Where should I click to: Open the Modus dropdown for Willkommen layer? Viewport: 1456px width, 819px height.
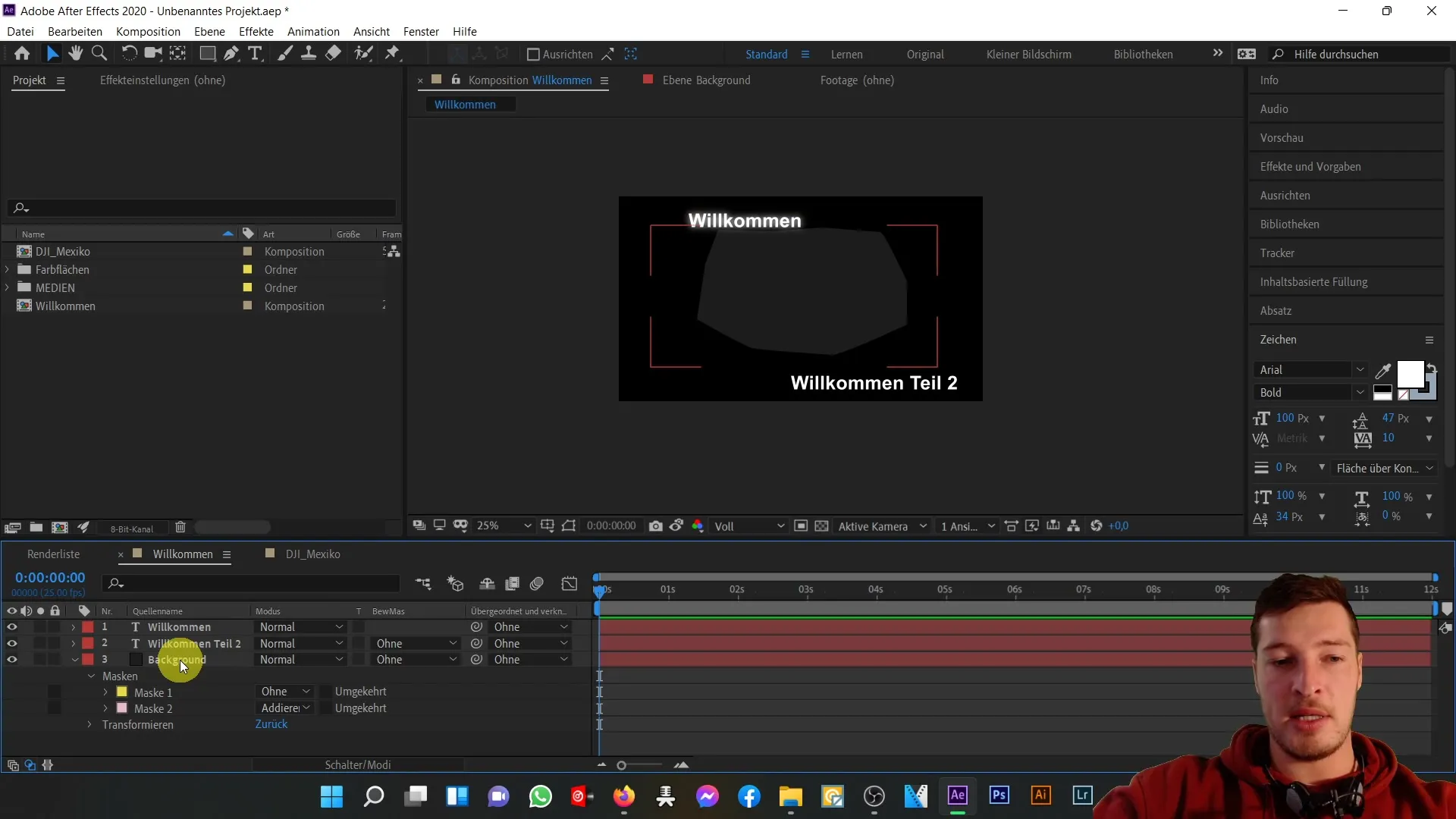tap(300, 627)
